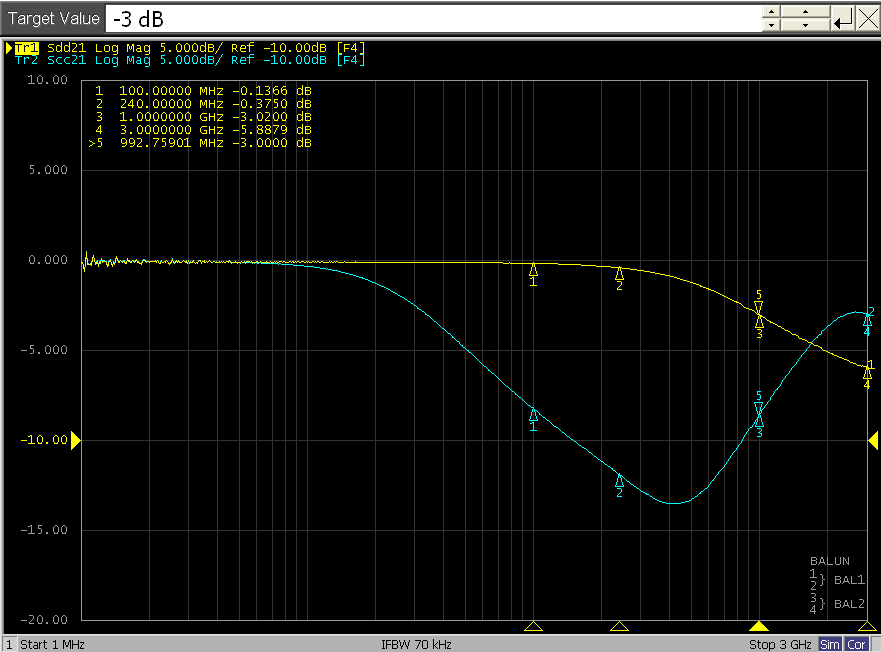This screenshot has width=881, height=652.
Task: Click the X cancel button in entry bar
Action: (867, 19)
